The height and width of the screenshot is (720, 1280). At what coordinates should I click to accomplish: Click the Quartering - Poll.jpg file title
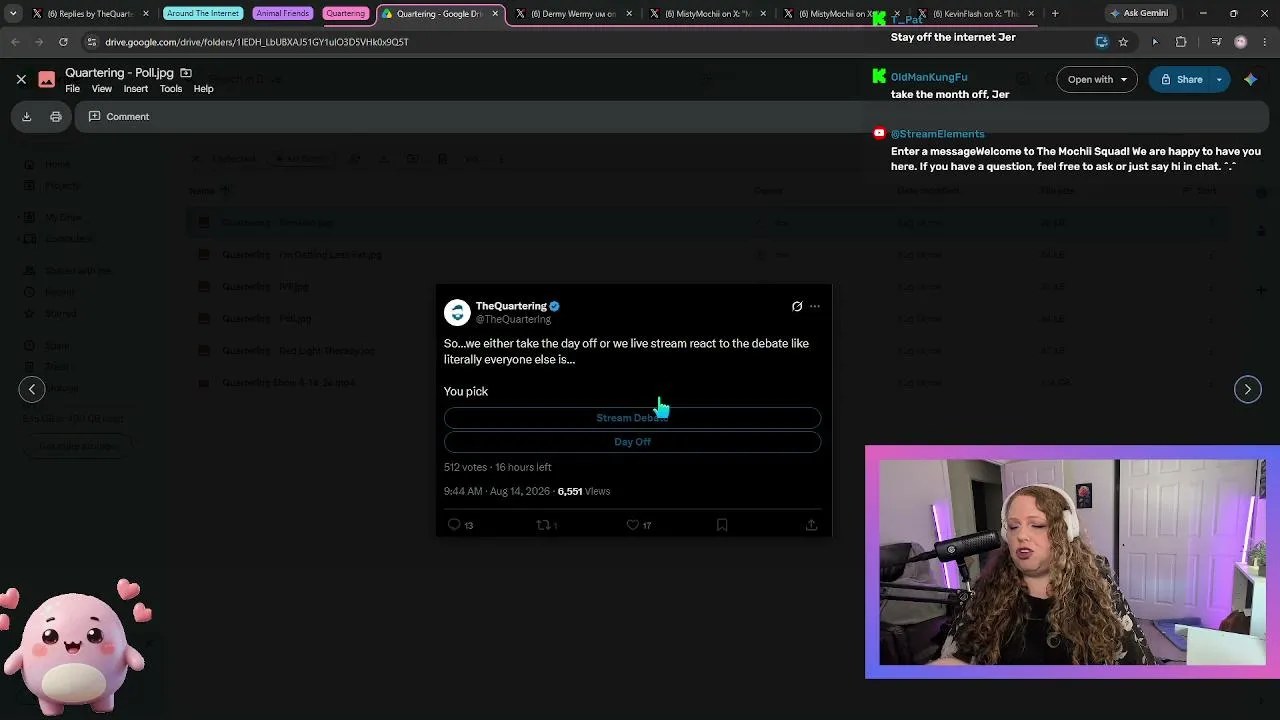coord(119,73)
